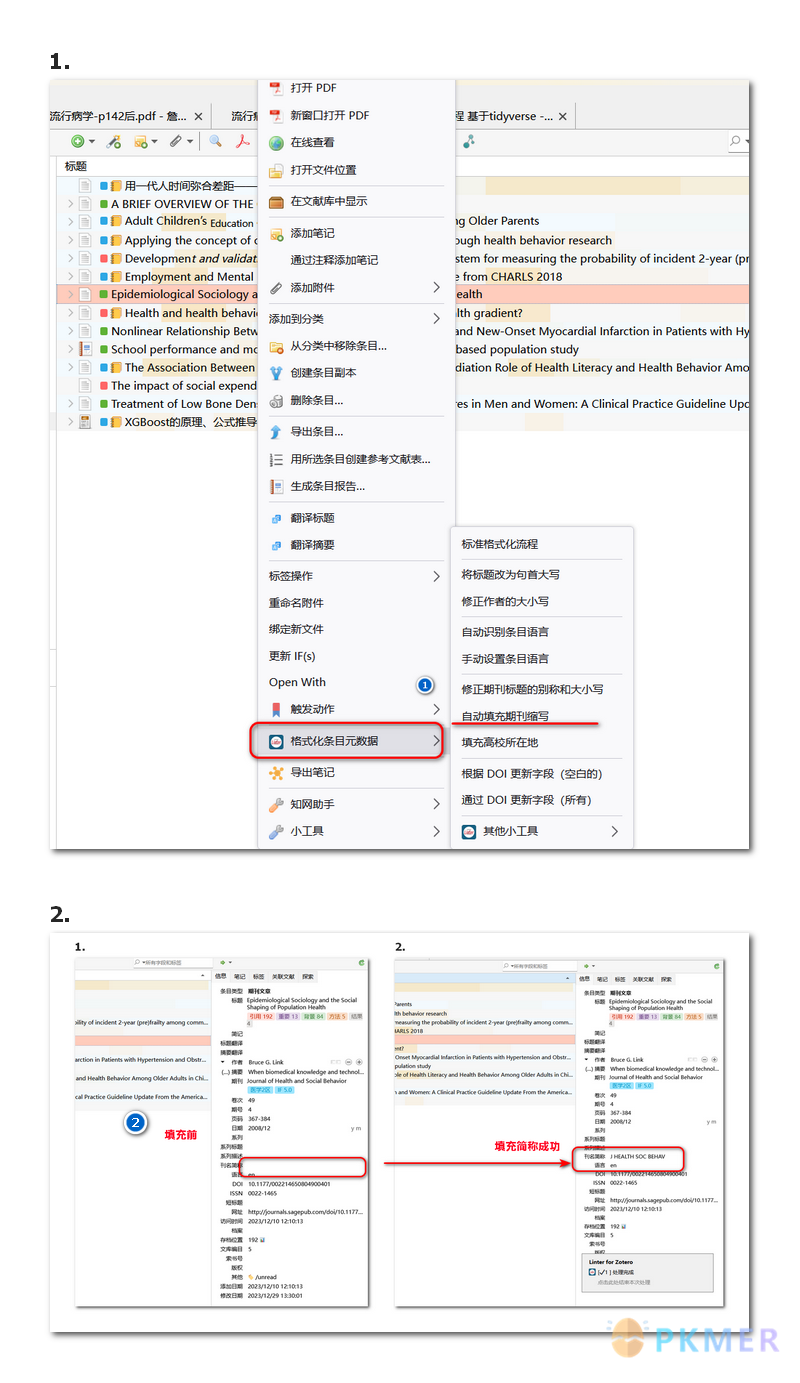Expand the 添加附件 submenu arrow

tap(436, 288)
